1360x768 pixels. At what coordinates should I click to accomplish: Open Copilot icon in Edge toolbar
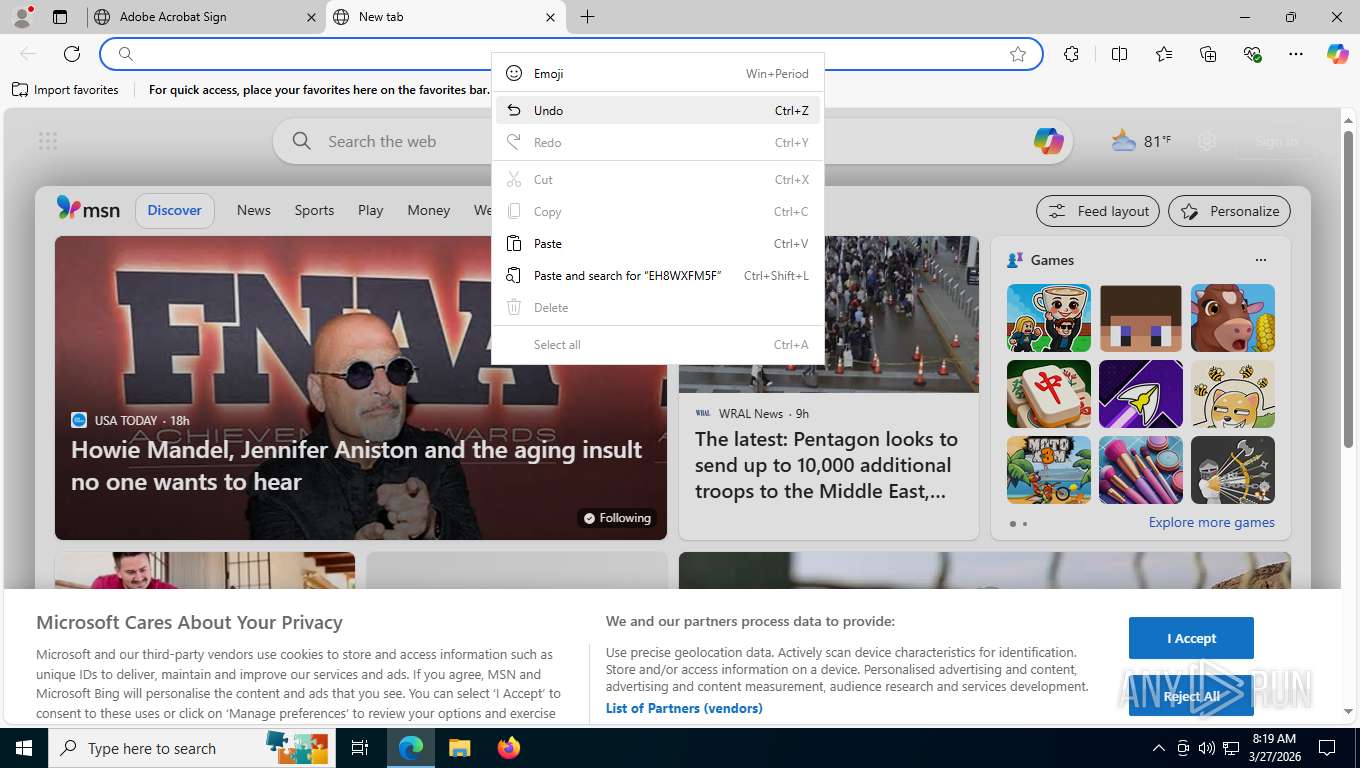(1337, 54)
